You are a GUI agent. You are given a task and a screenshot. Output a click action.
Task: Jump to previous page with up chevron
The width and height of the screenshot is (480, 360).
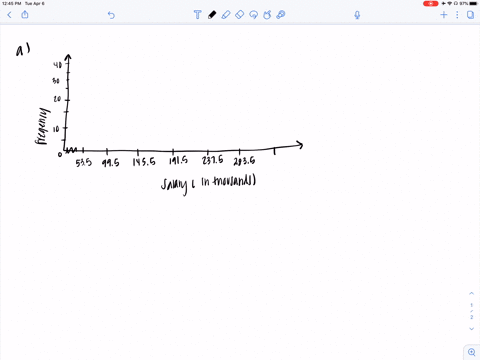tap(471, 293)
